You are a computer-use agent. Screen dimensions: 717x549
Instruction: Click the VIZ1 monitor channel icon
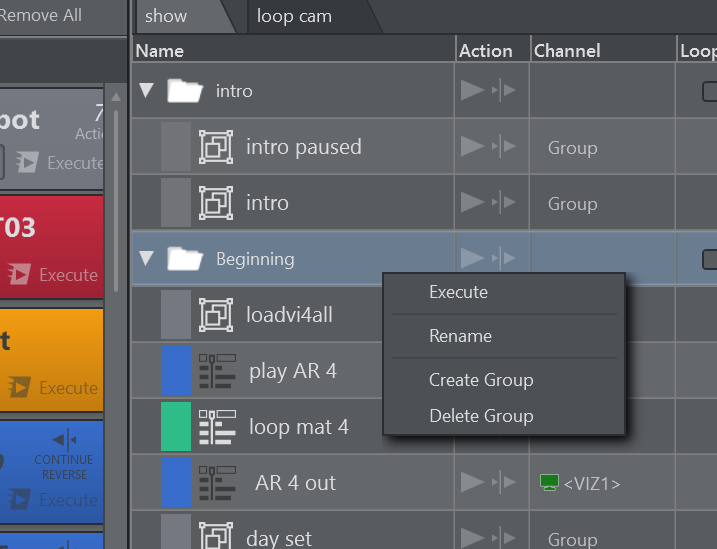tap(549, 483)
